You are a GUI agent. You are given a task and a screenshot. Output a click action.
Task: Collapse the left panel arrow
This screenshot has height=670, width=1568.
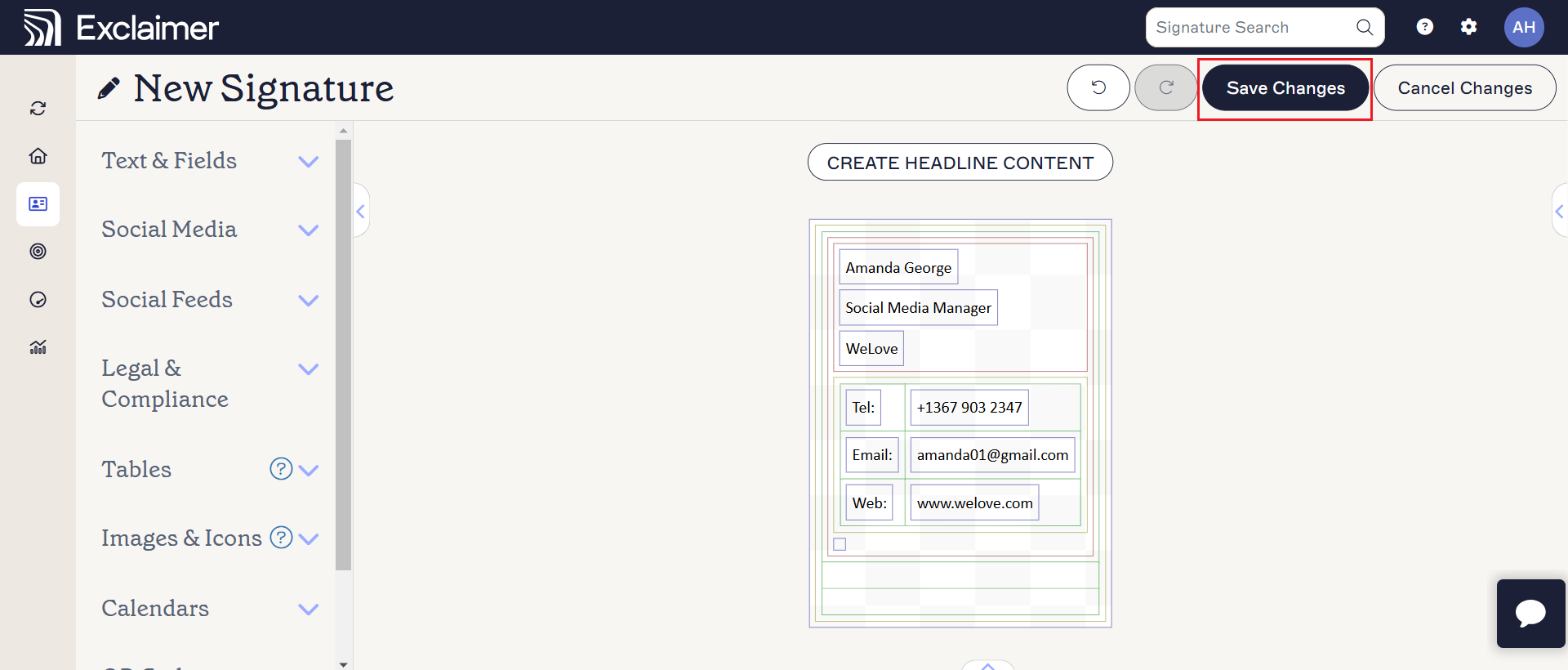pyautogui.click(x=361, y=211)
